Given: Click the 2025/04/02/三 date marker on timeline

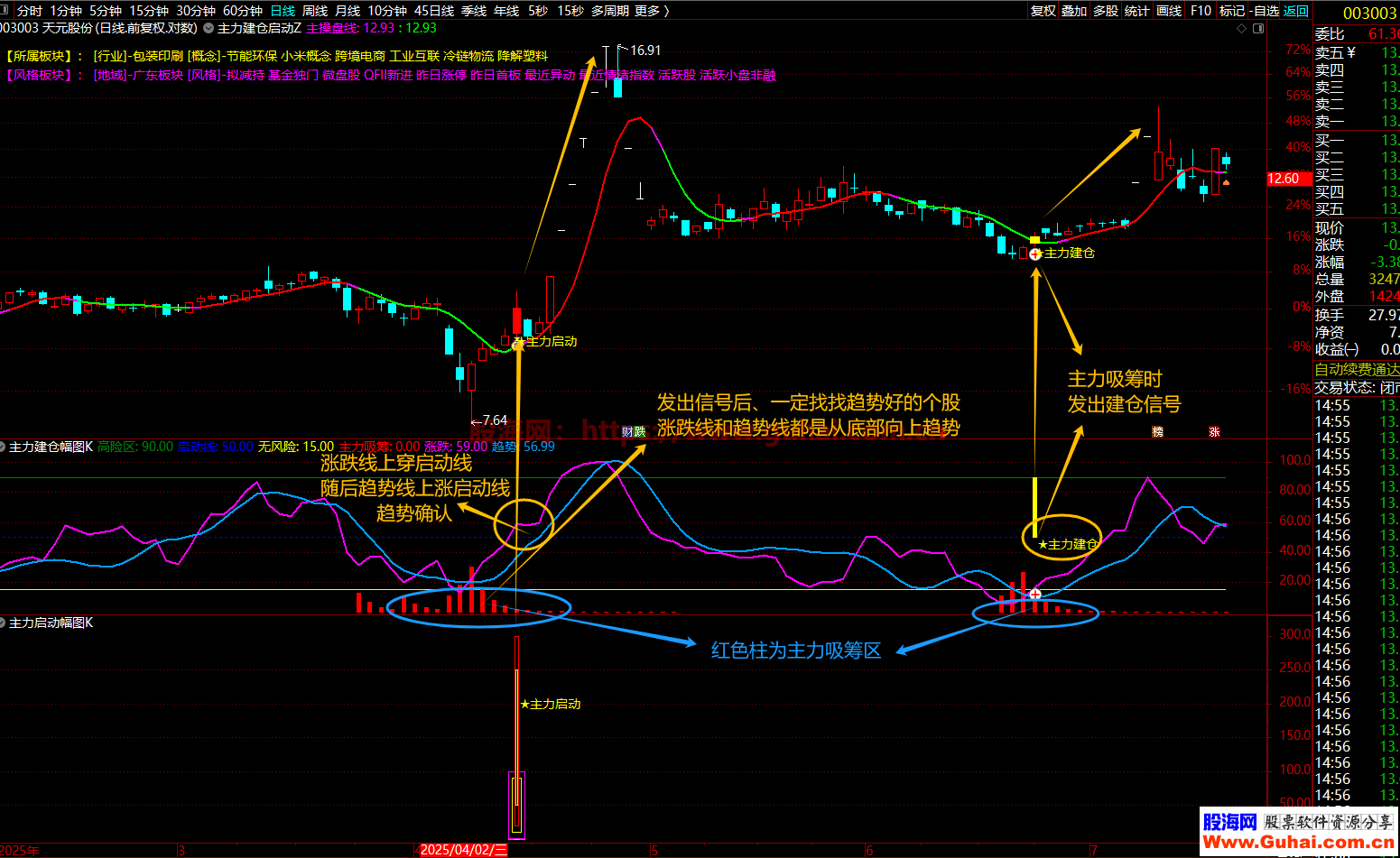Looking at the screenshot, I should (x=464, y=850).
